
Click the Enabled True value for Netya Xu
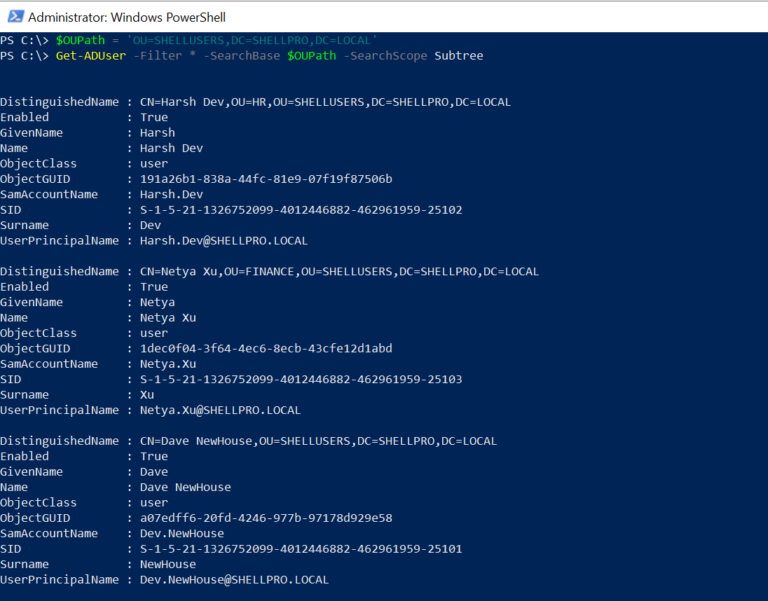(x=154, y=287)
